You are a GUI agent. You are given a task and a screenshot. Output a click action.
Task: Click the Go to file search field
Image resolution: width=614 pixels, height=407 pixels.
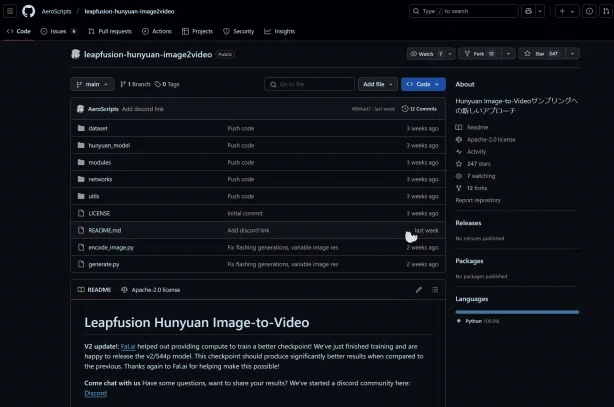pyautogui.click(x=309, y=84)
